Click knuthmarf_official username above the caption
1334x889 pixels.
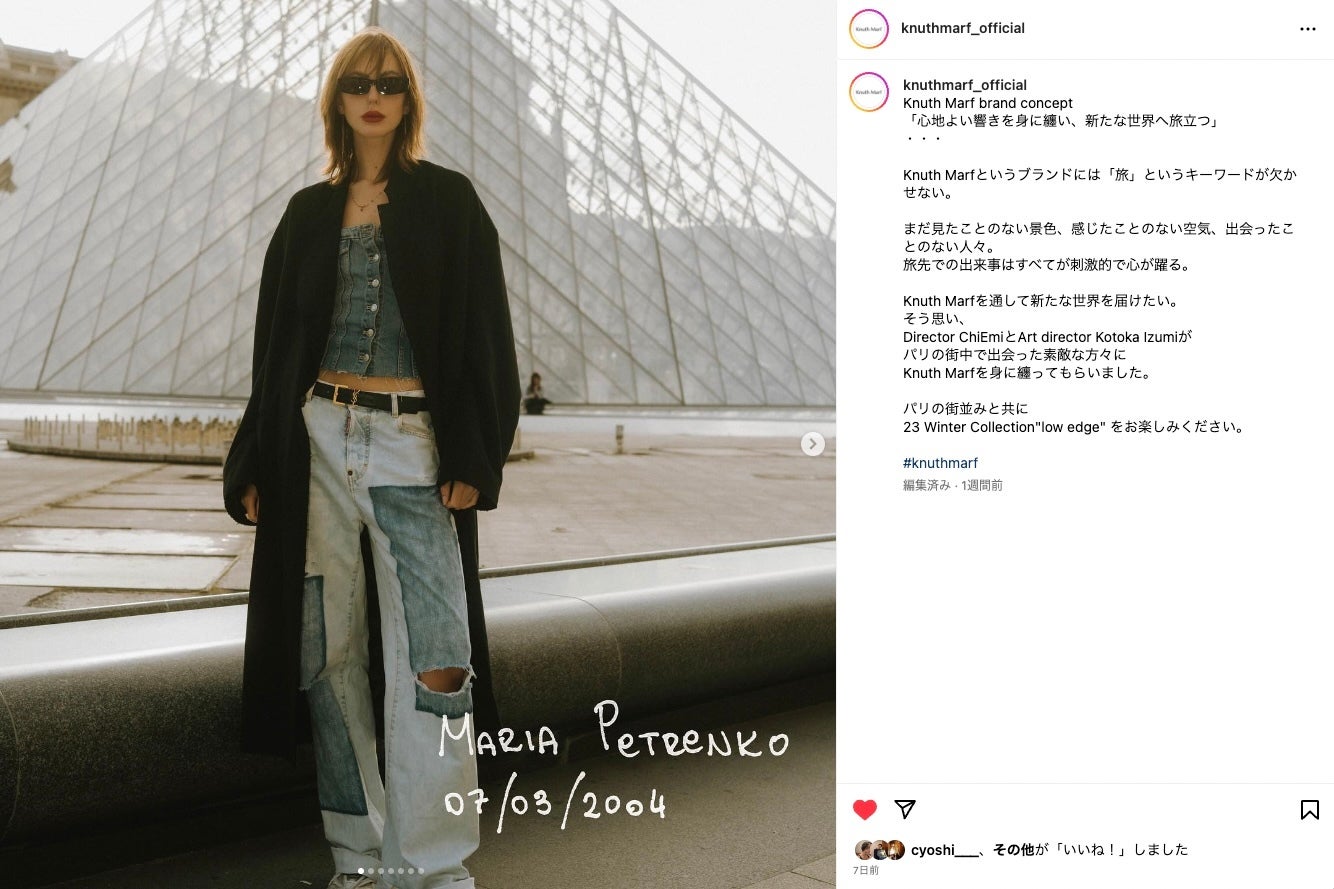tap(965, 85)
